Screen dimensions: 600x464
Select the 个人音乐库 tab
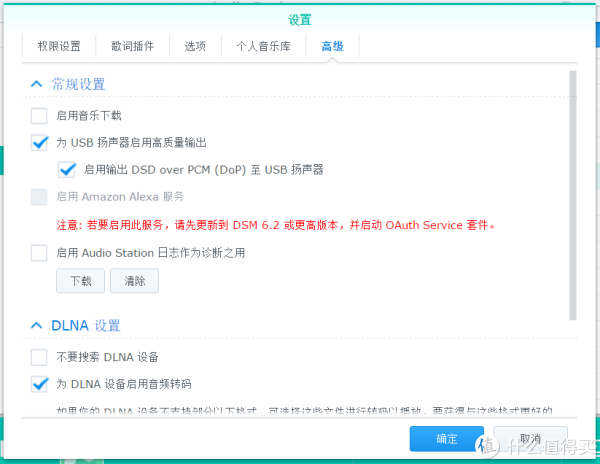263,46
